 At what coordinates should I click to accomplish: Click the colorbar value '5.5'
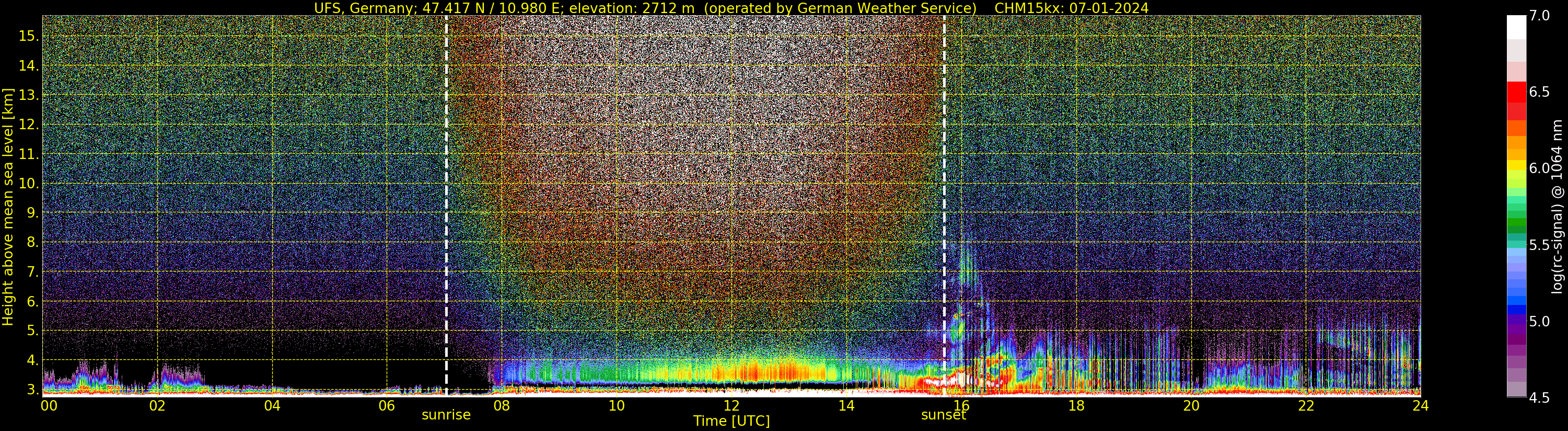[x=1538, y=245]
